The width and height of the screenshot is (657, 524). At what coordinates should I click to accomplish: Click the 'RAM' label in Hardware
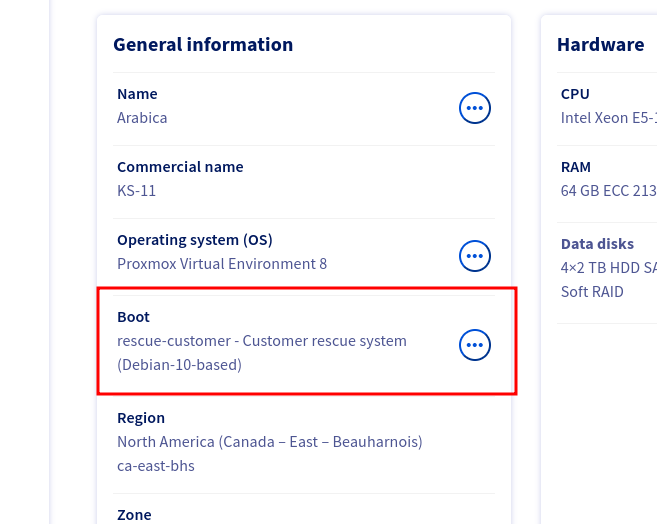pyautogui.click(x=576, y=167)
